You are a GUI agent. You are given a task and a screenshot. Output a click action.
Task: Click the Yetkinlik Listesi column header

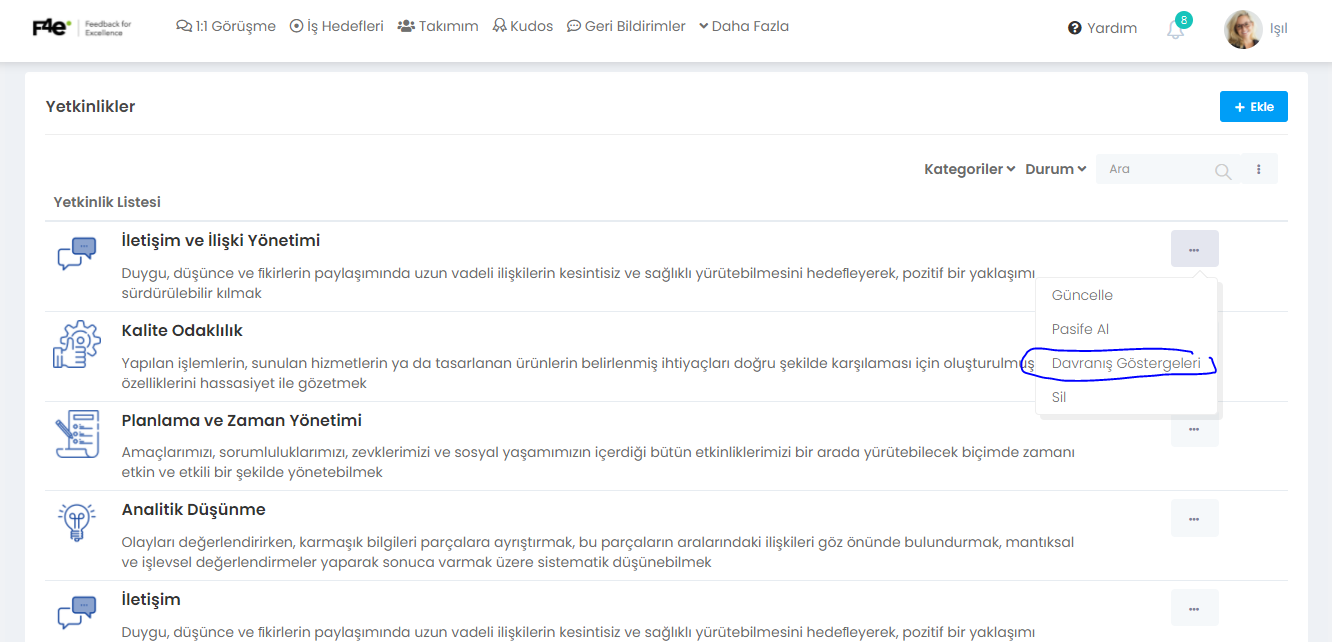pos(107,202)
